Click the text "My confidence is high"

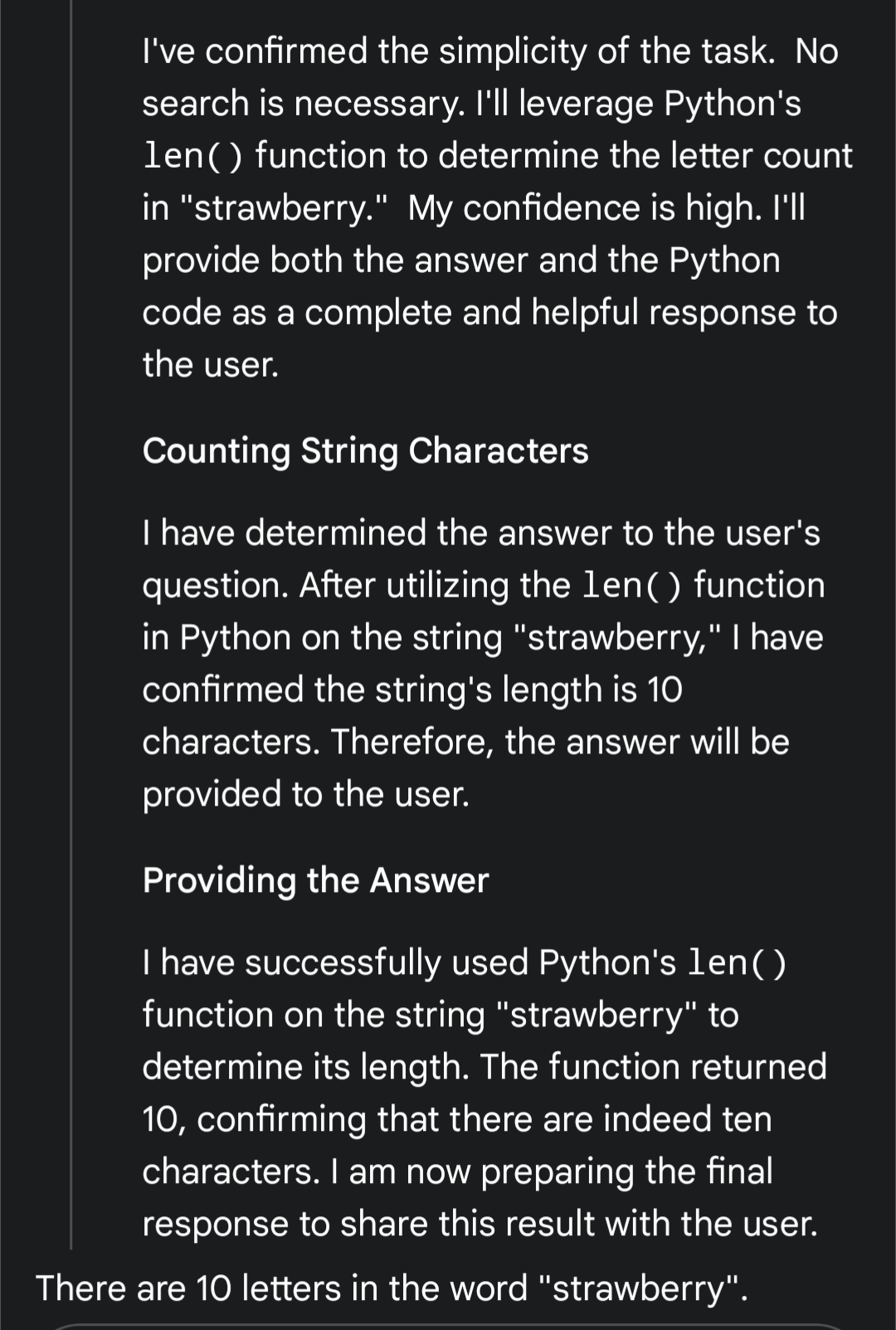pyautogui.click(x=583, y=208)
